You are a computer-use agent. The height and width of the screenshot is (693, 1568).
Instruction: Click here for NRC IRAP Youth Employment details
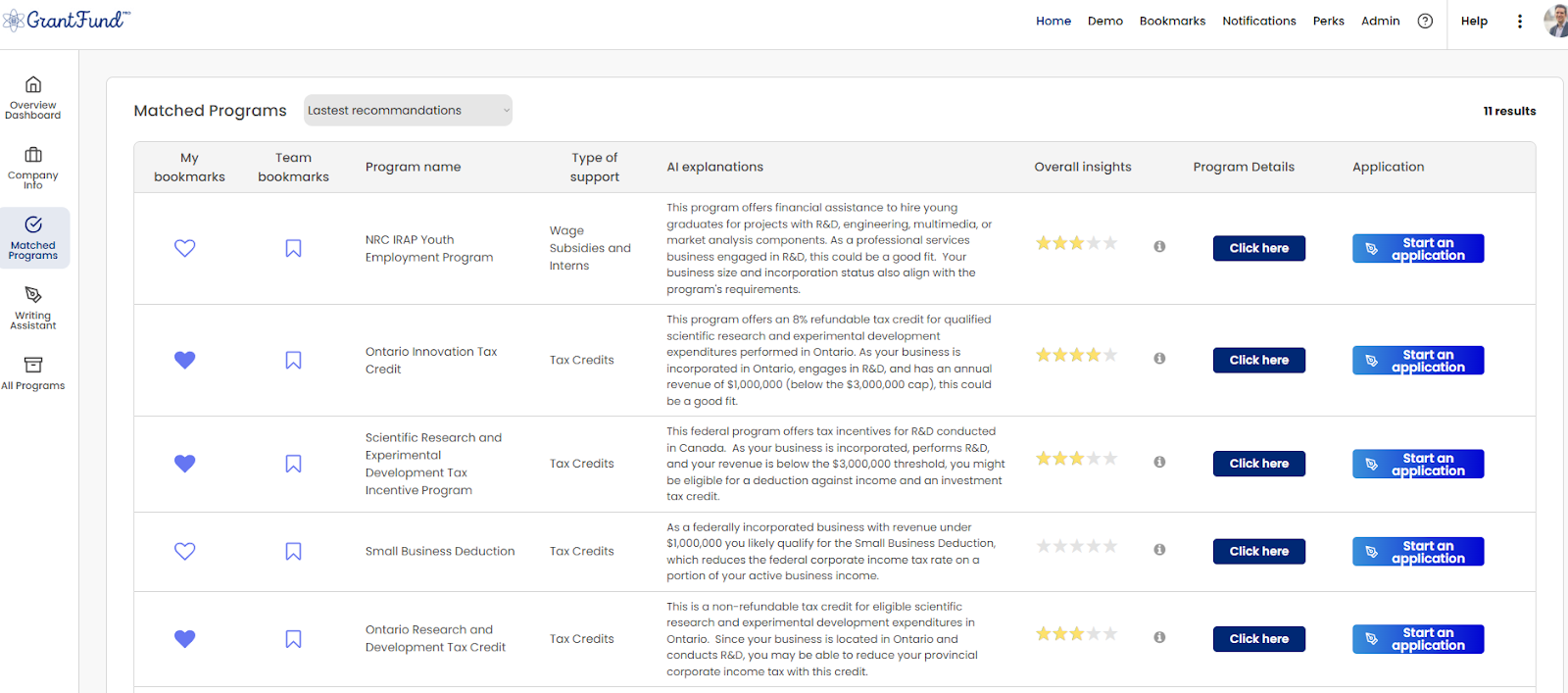point(1259,248)
